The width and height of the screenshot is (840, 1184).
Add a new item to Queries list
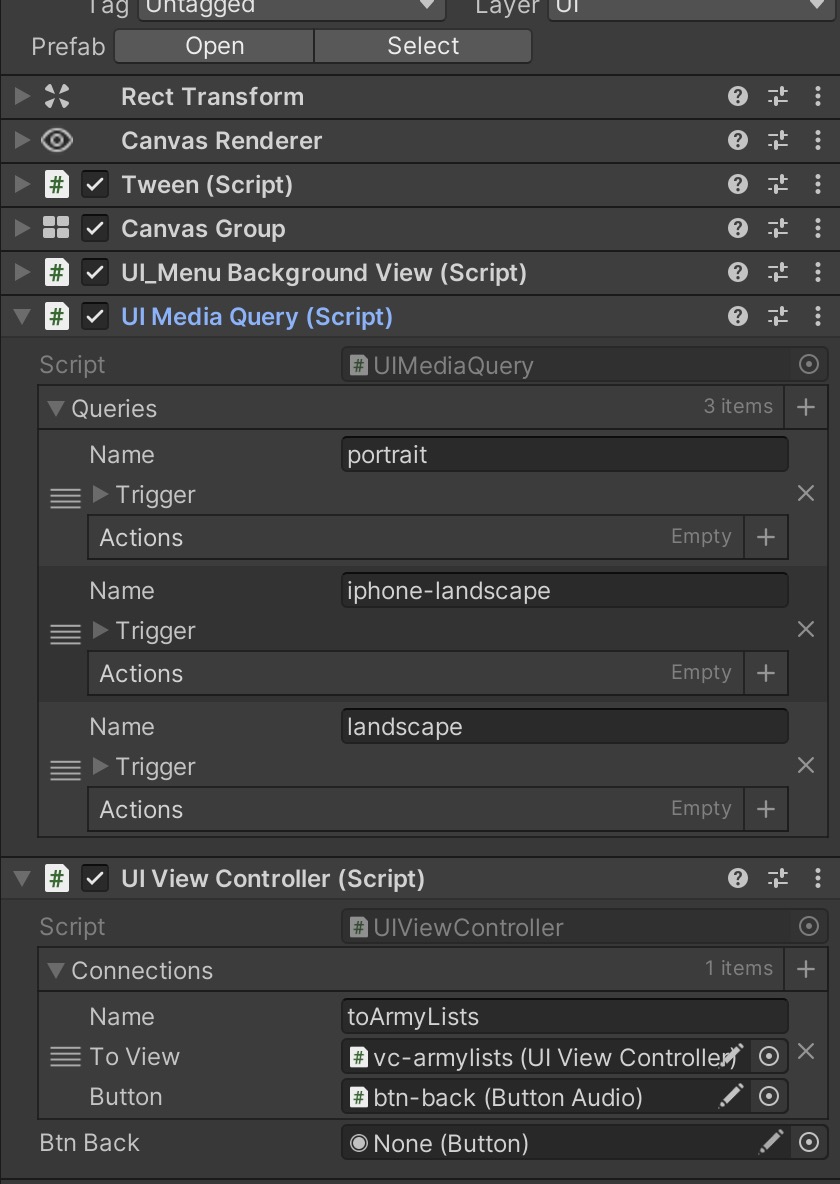coord(806,407)
